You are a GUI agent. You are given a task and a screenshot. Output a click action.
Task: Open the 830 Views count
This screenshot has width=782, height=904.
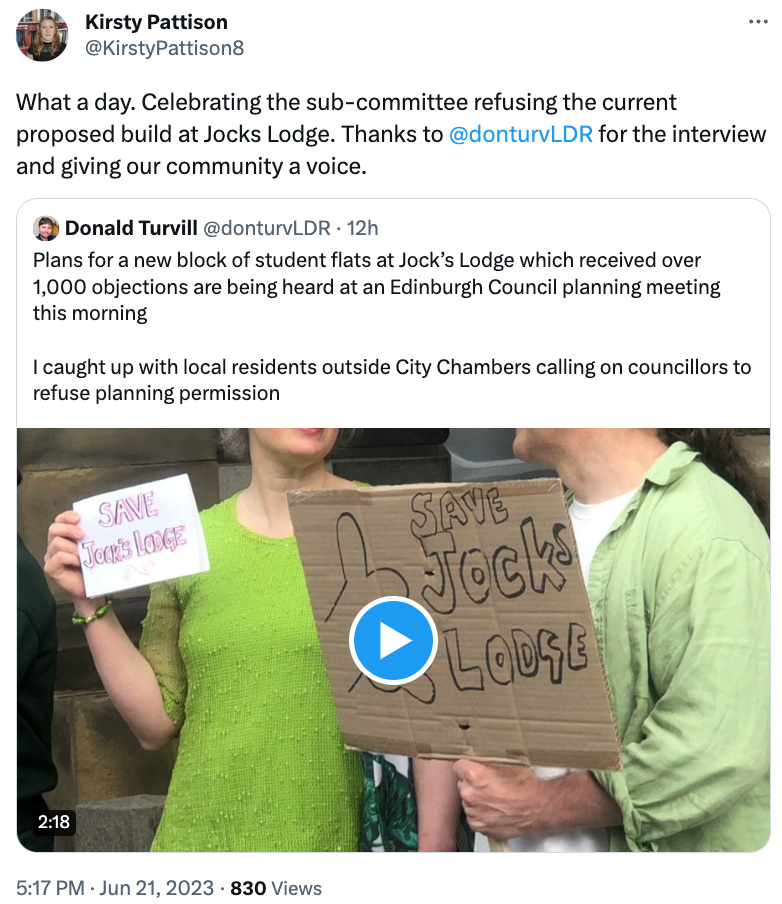click(x=276, y=888)
